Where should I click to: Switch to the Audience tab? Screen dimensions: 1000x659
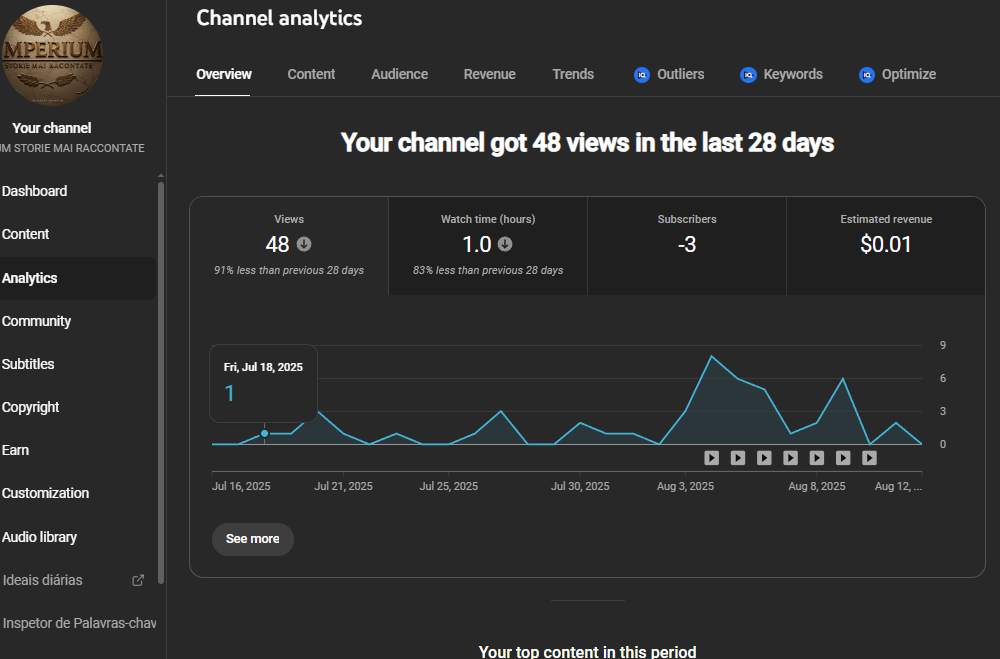[x=399, y=74]
